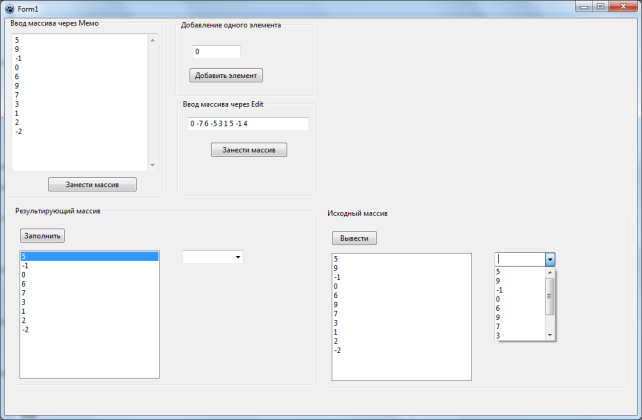Screen dimensions: 642x420
Task: Click line '6' in the Memo input
Action: tap(17, 77)
